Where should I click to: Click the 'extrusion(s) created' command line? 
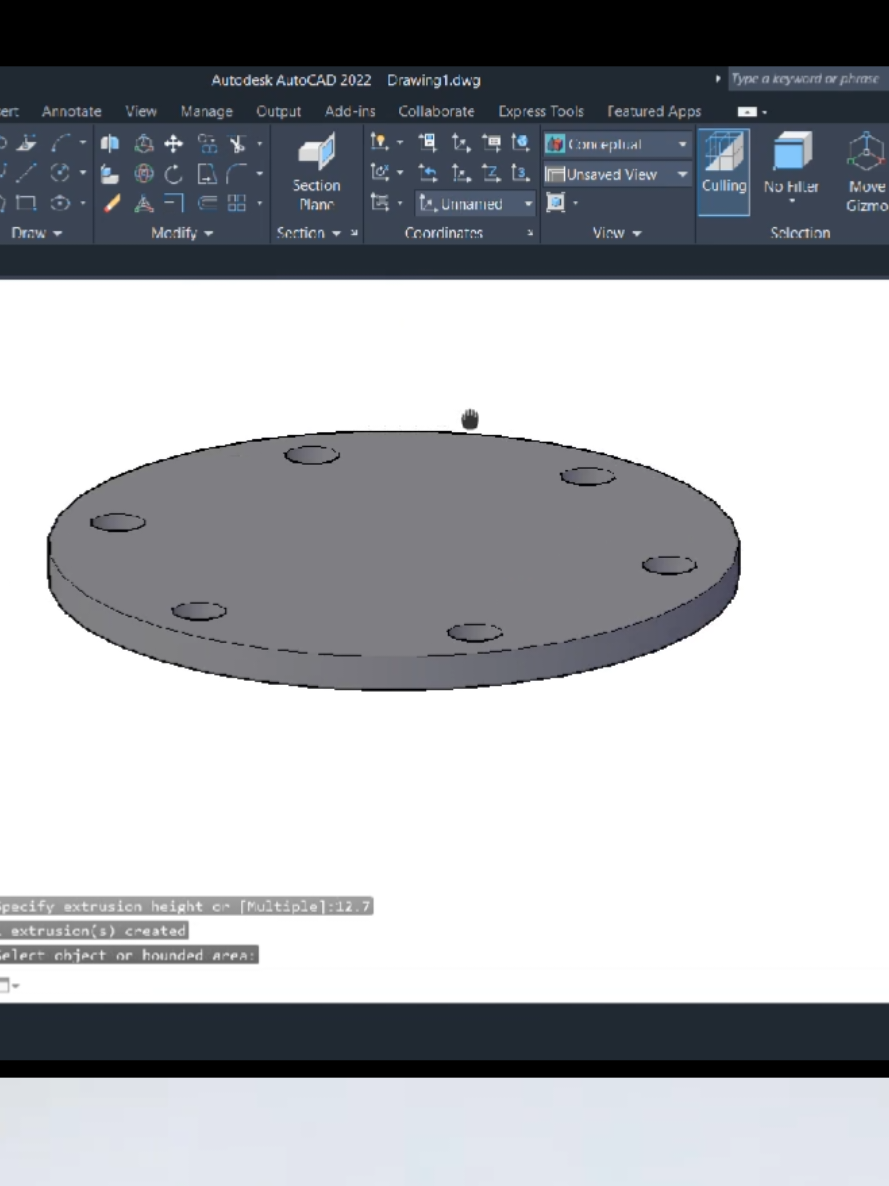[94, 931]
